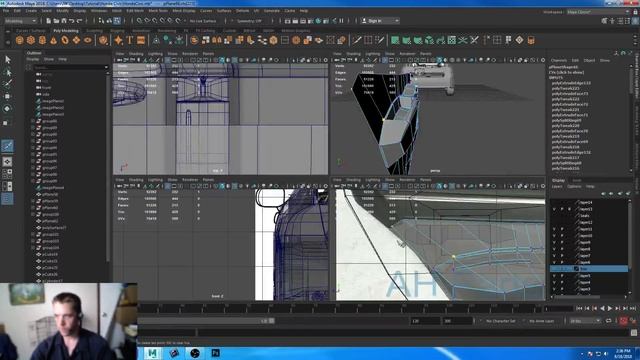
Task: Open Photoshop from the Windows taskbar
Action: tap(215, 353)
